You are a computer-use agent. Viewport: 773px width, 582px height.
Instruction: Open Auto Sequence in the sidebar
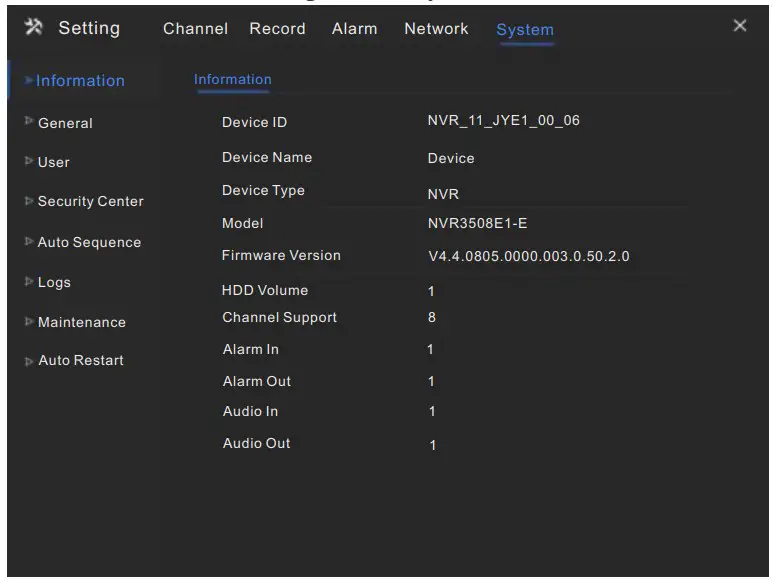point(89,242)
